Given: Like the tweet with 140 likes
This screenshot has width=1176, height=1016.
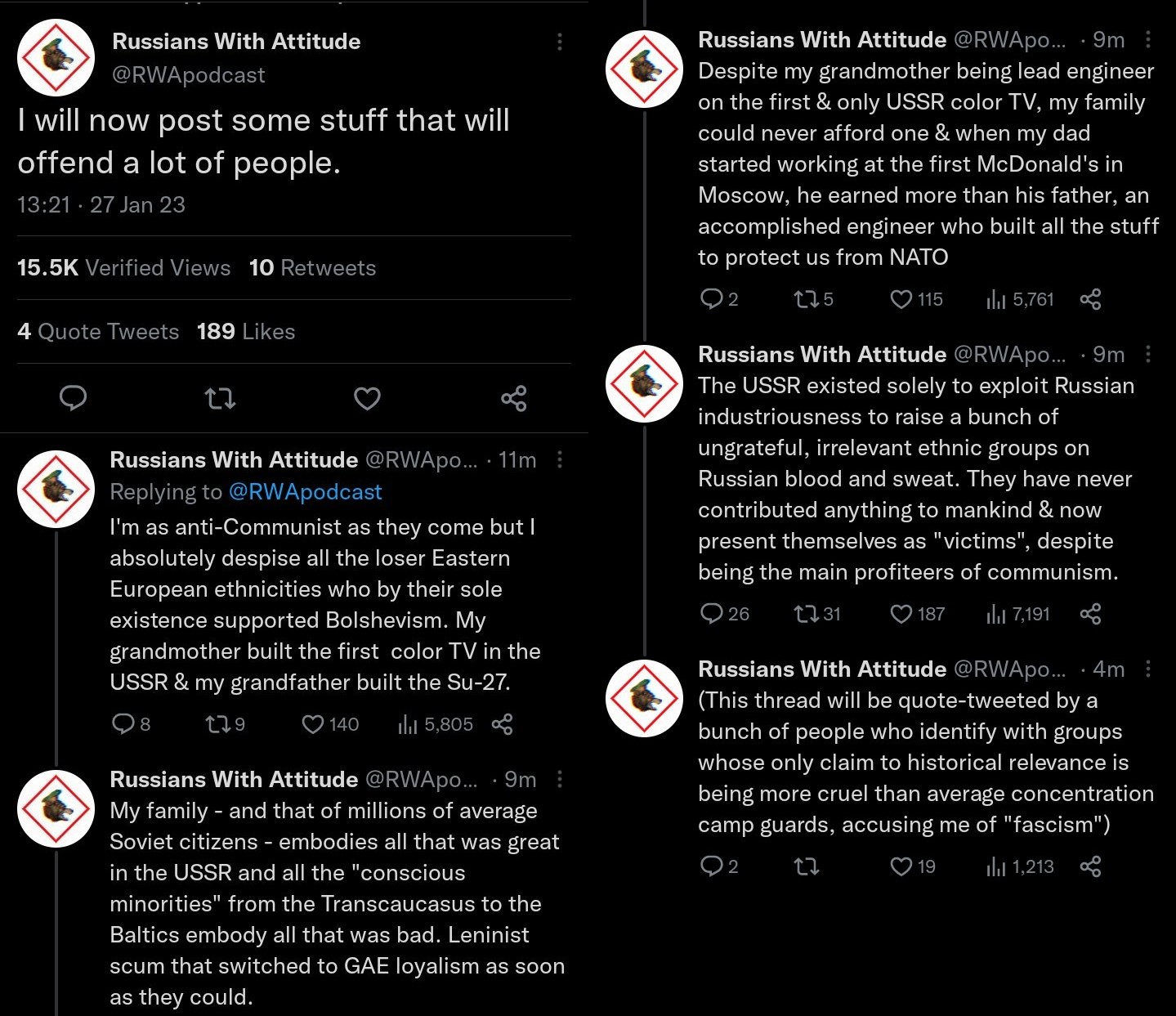Looking at the screenshot, I should click(313, 724).
